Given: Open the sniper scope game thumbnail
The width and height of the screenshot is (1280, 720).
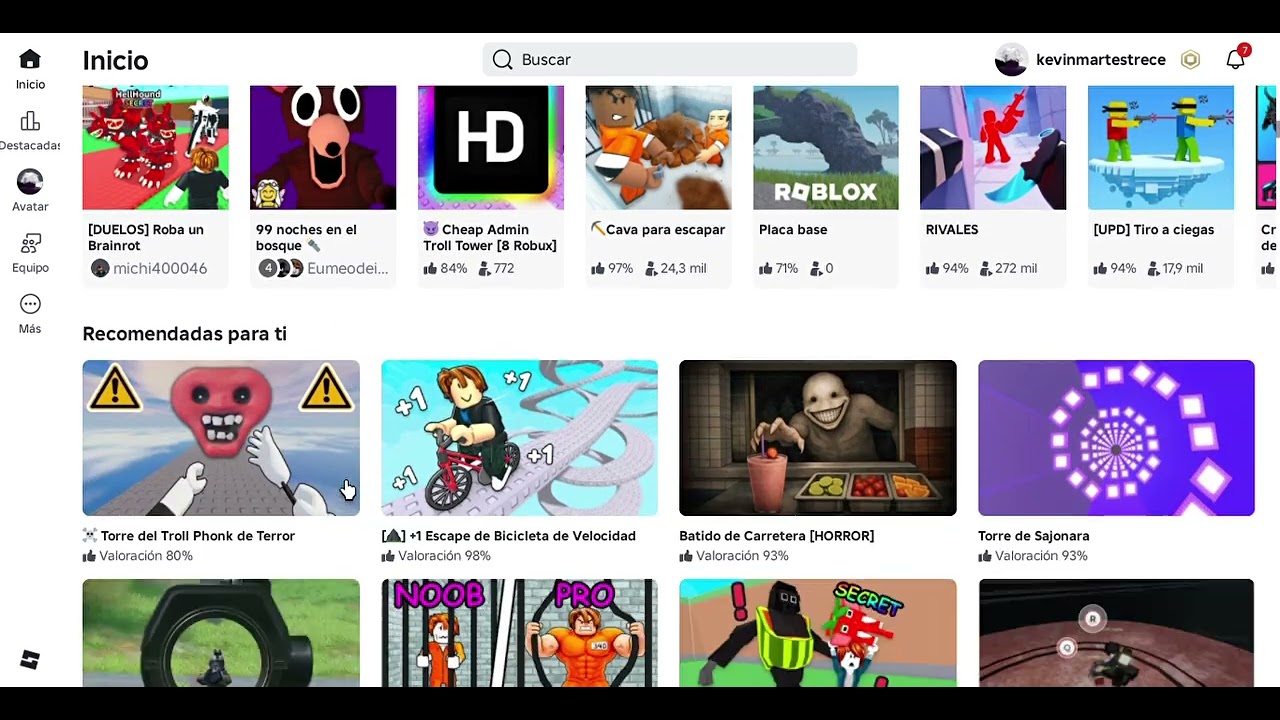Looking at the screenshot, I should (x=221, y=633).
